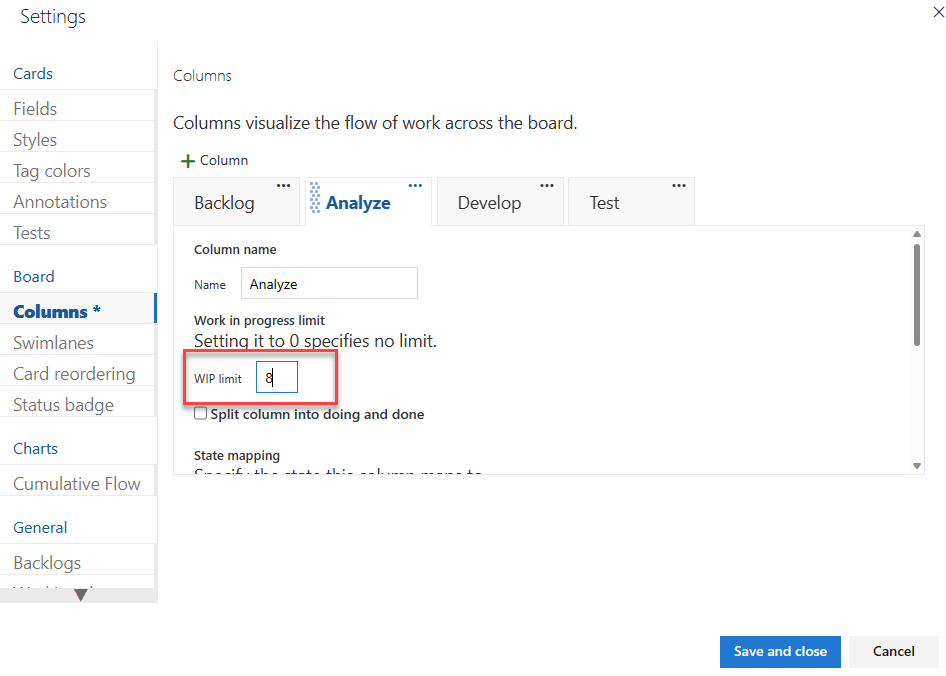946x676 pixels.
Task: Click the green plus Column icon
Action: click(x=188, y=161)
